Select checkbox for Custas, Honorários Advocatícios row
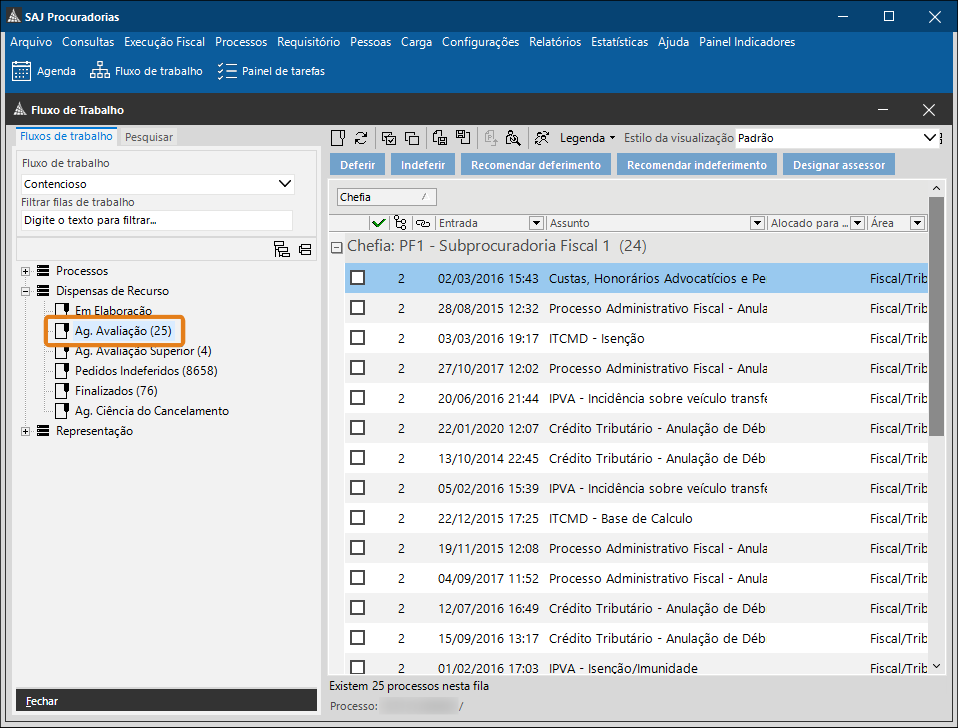Image resolution: width=958 pixels, height=728 pixels. 357,278
